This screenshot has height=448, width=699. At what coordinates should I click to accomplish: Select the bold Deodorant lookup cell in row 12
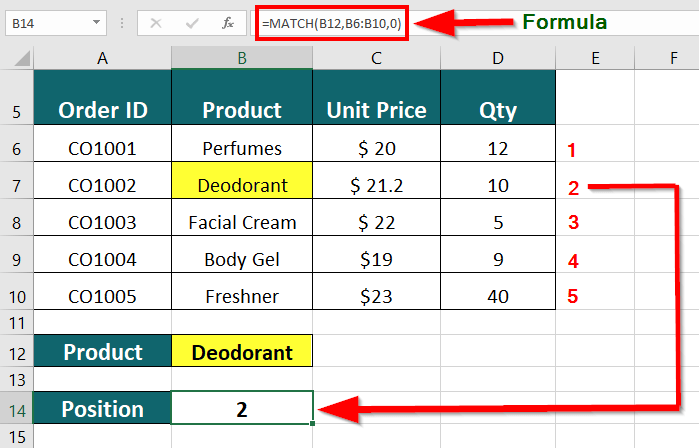[242, 352]
